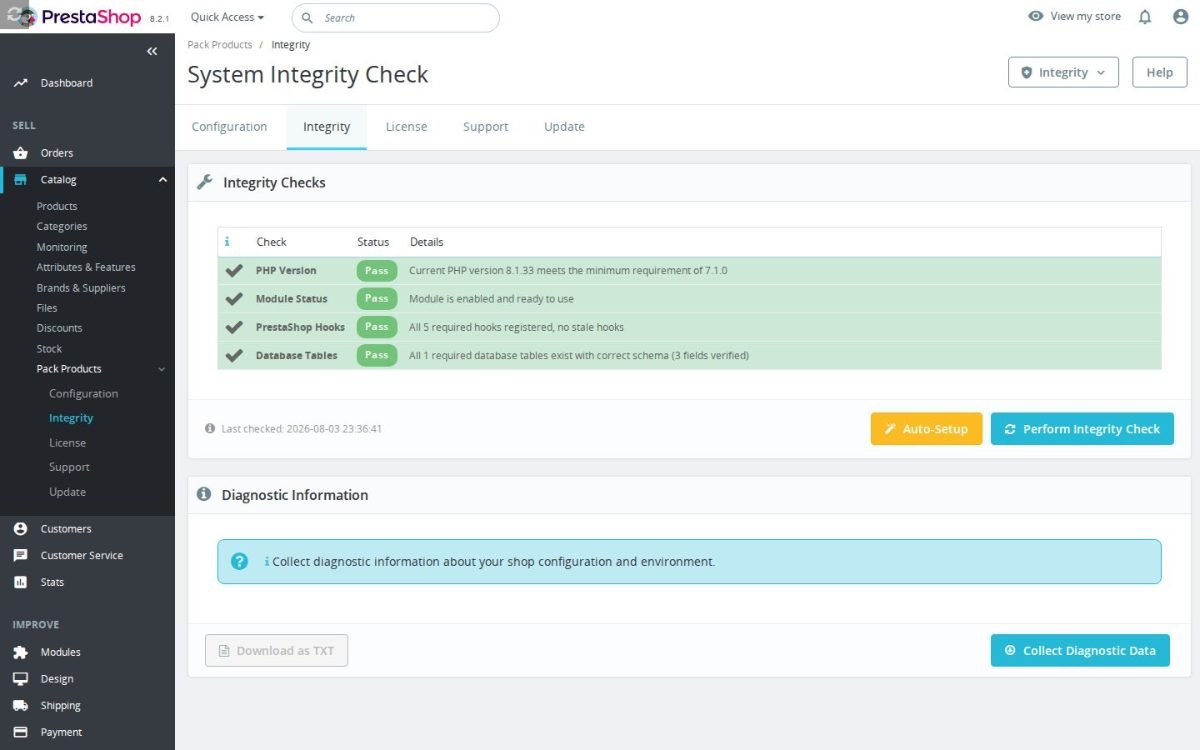Select the Integrity tab
Viewport: 1200px width, 750px height.
pyautogui.click(x=327, y=127)
